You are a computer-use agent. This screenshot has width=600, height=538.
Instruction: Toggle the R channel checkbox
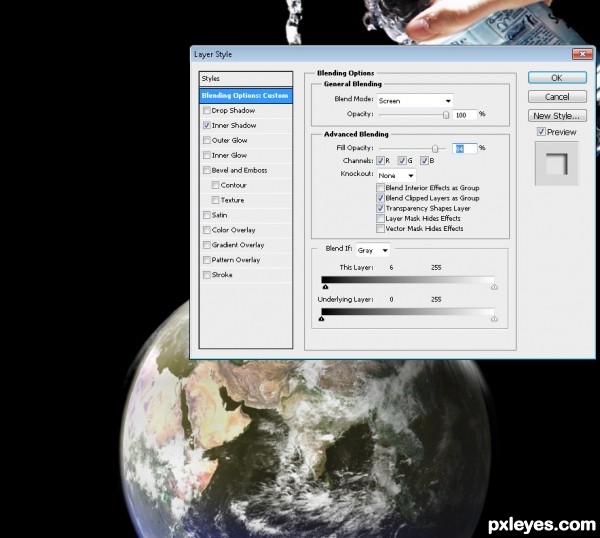coord(380,161)
